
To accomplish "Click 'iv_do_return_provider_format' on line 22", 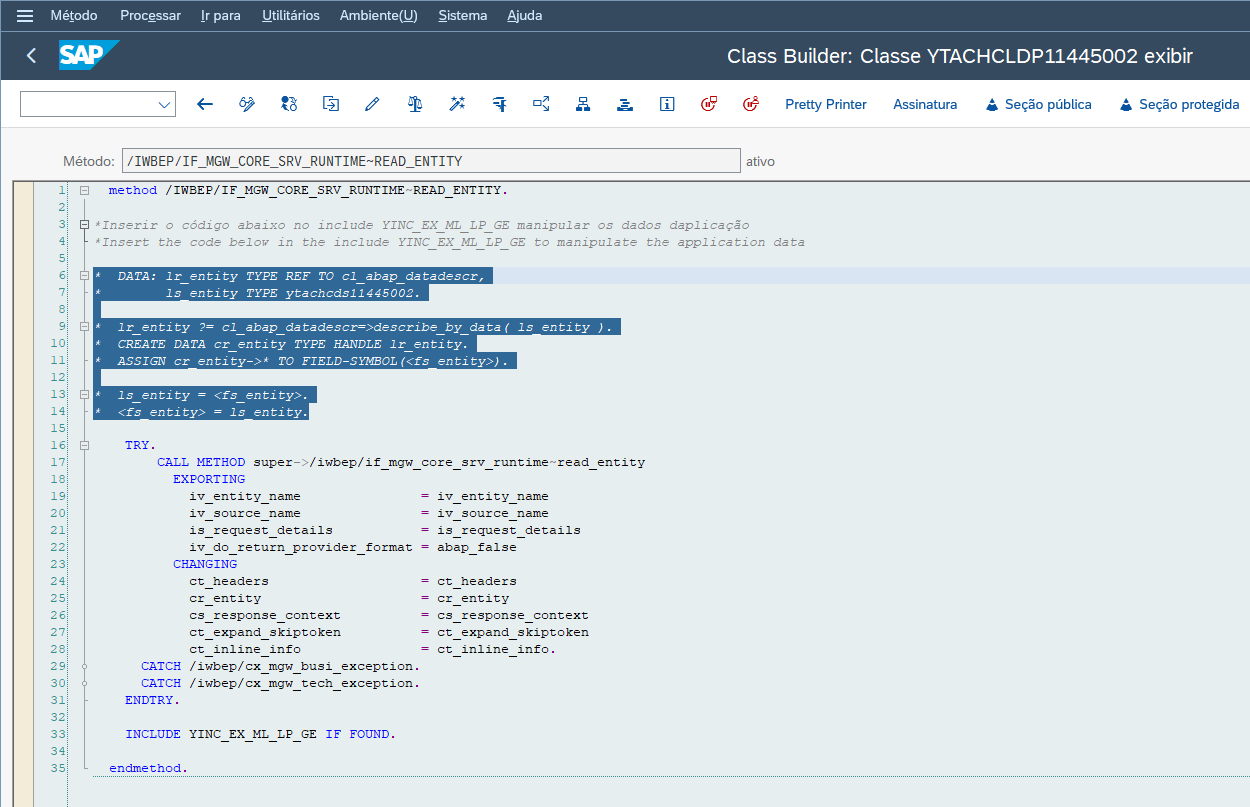I will (301, 547).
